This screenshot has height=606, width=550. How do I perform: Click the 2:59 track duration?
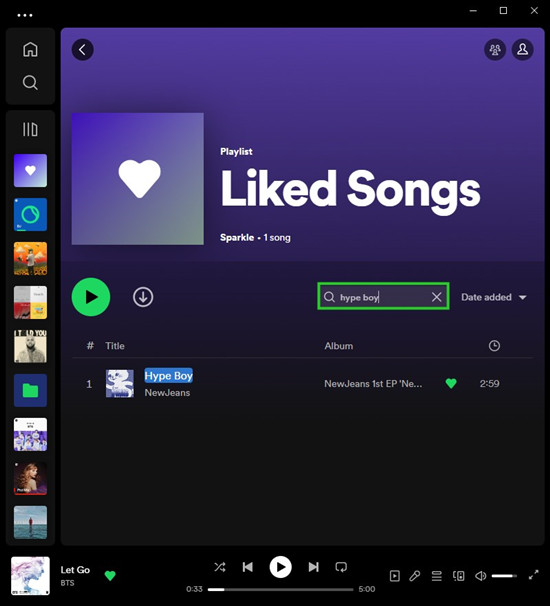point(489,384)
